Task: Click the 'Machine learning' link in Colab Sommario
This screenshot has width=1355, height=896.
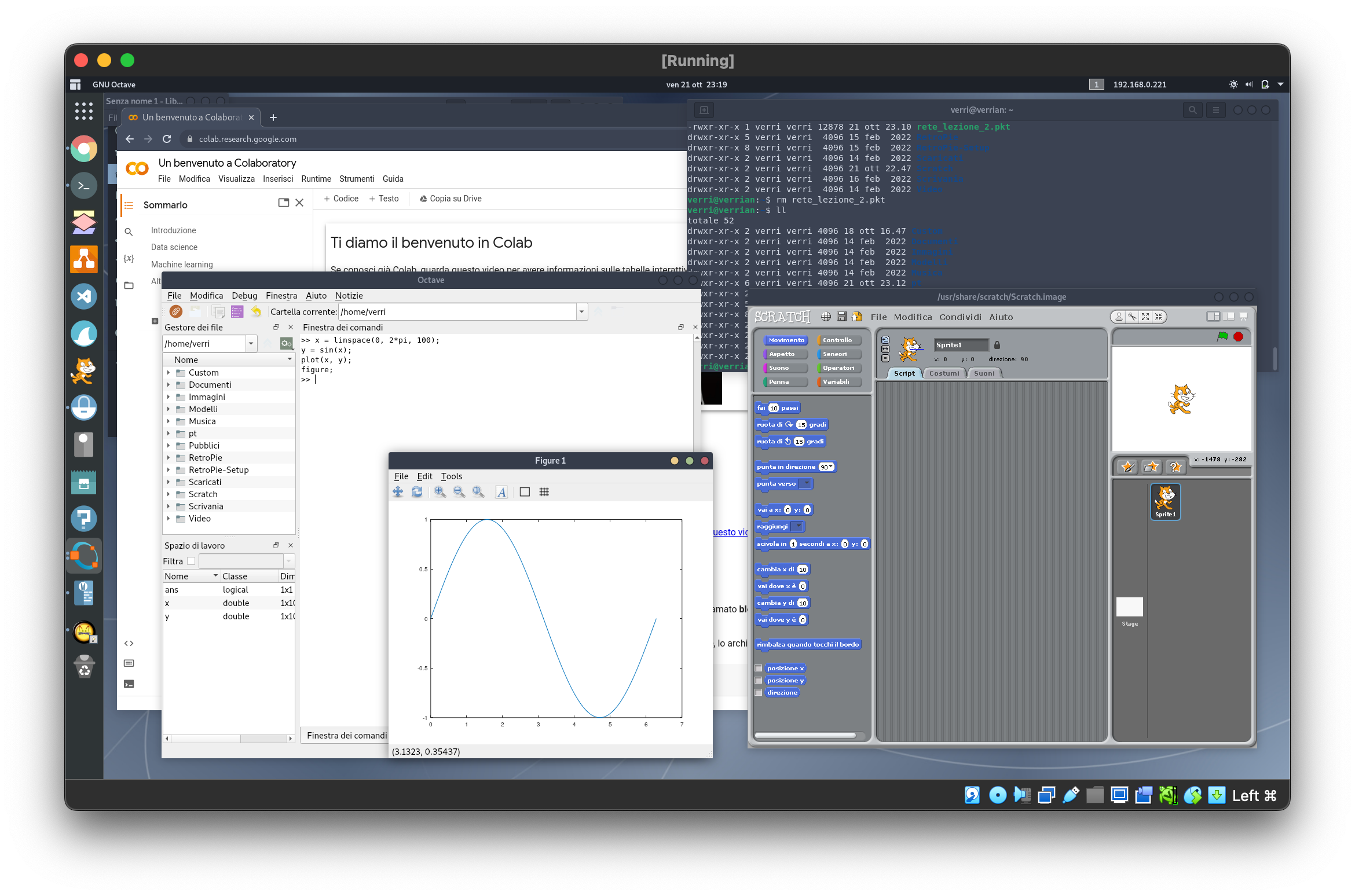Action: [182, 265]
